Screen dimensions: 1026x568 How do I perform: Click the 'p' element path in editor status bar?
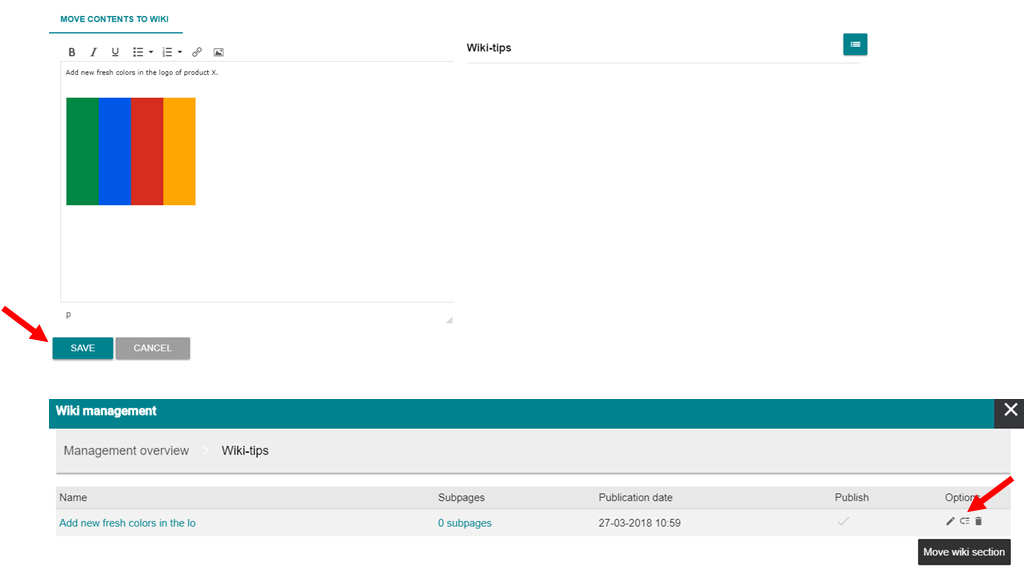pos(68,315)
